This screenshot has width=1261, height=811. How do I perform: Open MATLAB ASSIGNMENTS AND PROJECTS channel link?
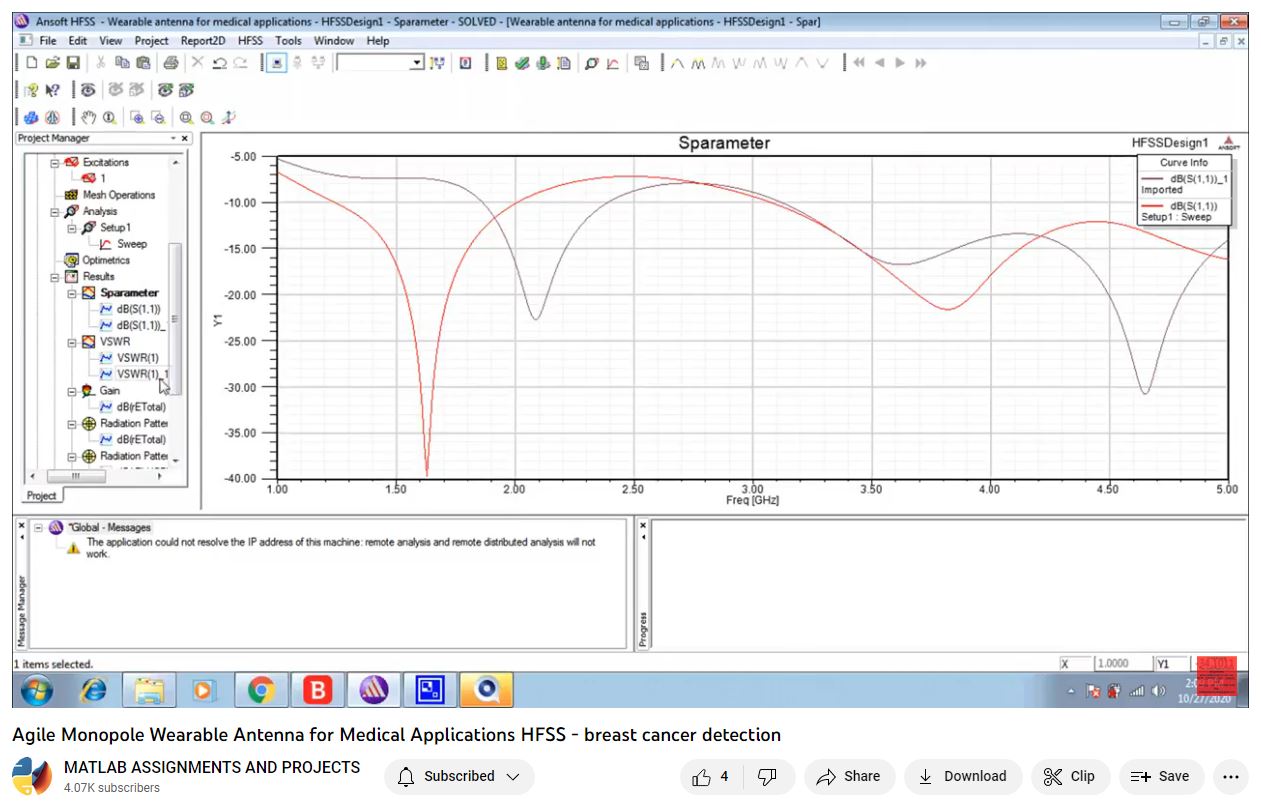tap(211, 767)
